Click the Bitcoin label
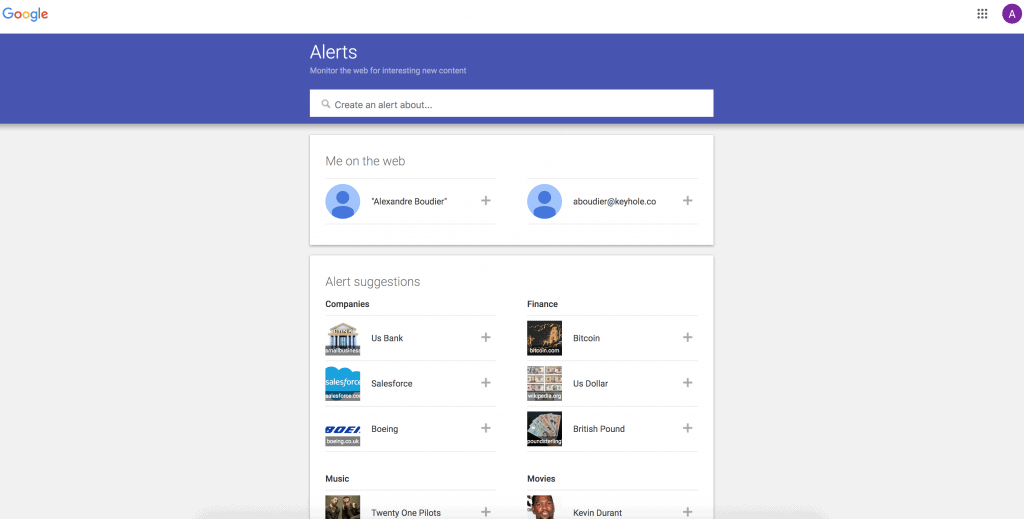This screenshot has width=1024, height=519. coord(586,338)
